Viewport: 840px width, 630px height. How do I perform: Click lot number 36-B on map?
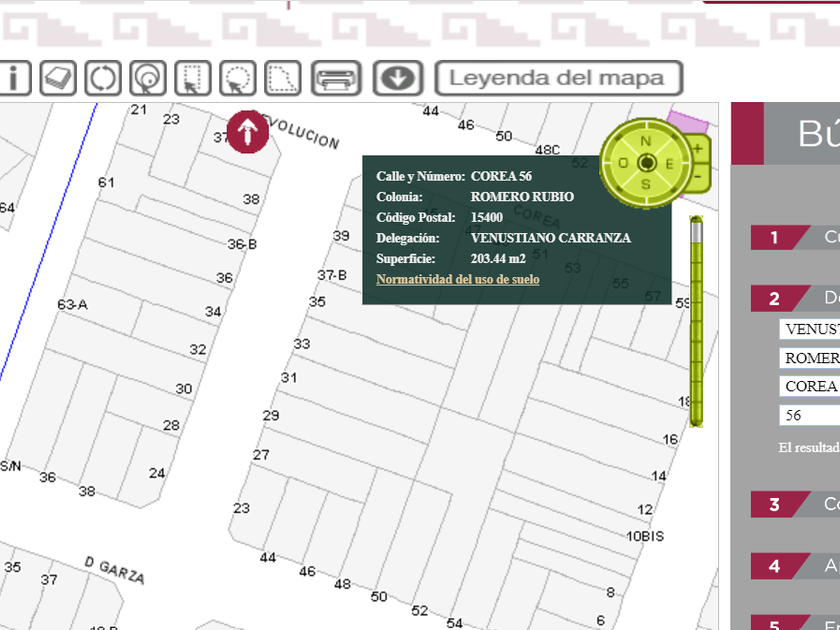coord(242,244)
